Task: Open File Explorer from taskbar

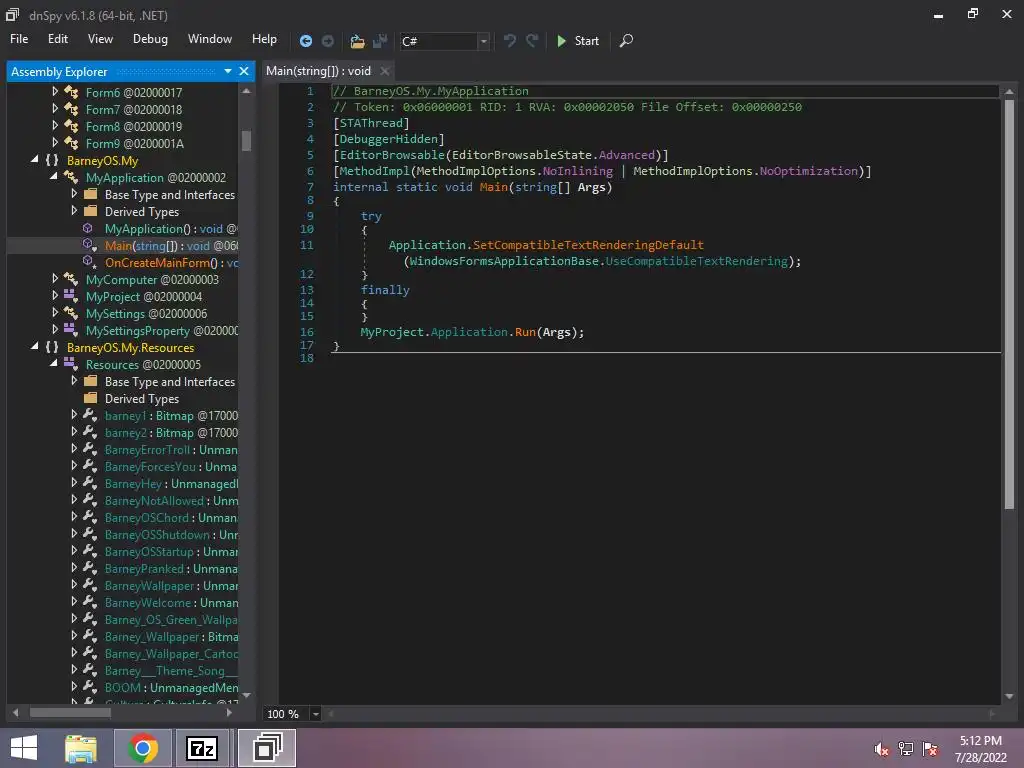Action: [81, 748]
